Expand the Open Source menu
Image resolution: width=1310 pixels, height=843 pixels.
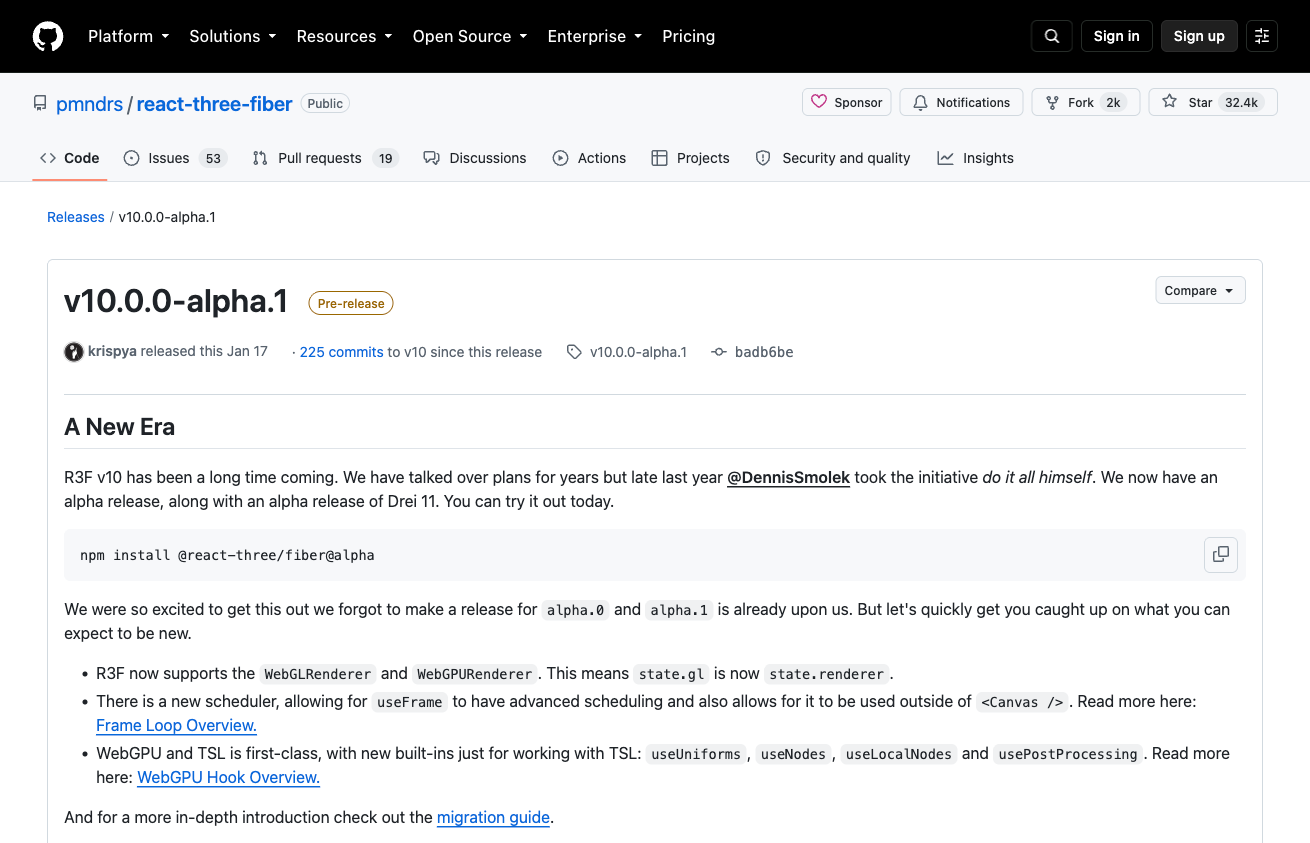pos(470,36)
